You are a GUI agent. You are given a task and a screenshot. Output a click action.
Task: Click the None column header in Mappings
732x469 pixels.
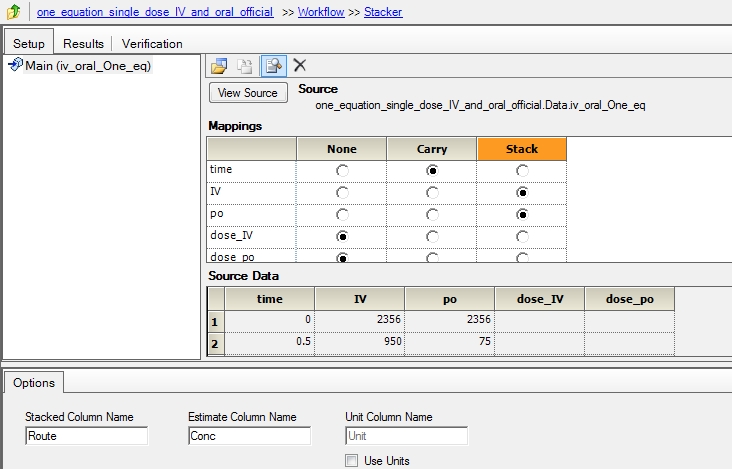pos(342,149)
